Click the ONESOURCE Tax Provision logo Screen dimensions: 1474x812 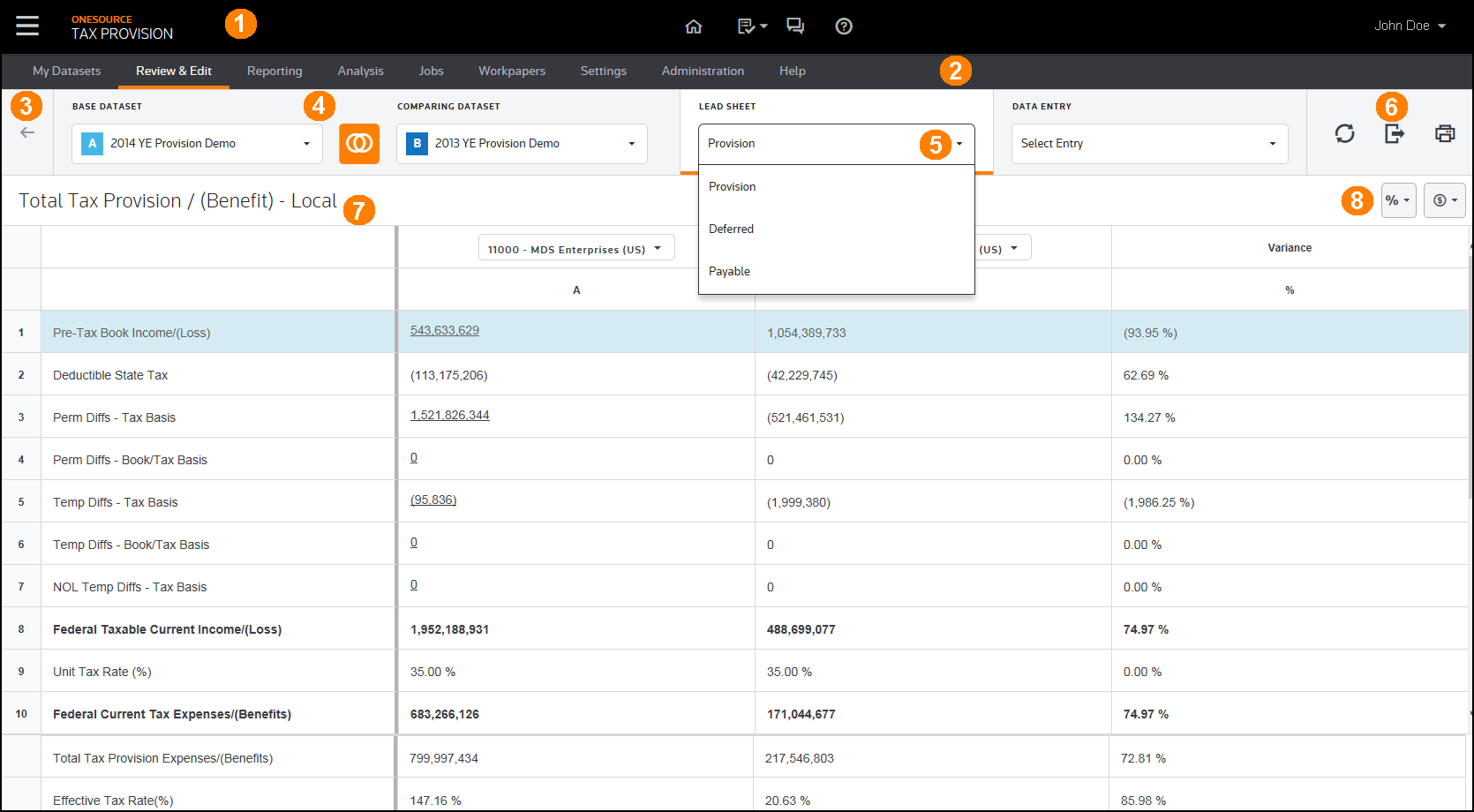coord(122,27)
